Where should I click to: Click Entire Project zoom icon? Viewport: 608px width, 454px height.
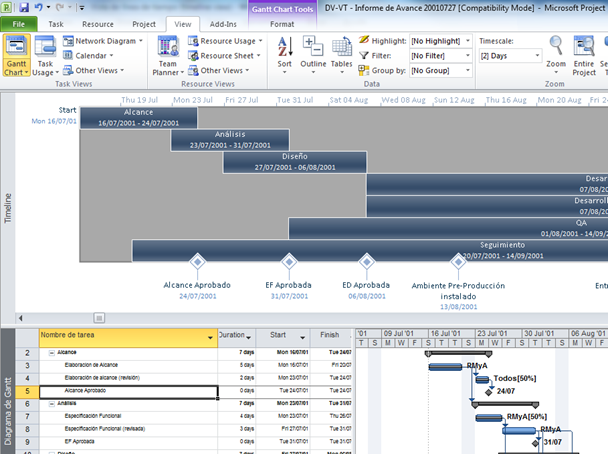tap(584, 46)
